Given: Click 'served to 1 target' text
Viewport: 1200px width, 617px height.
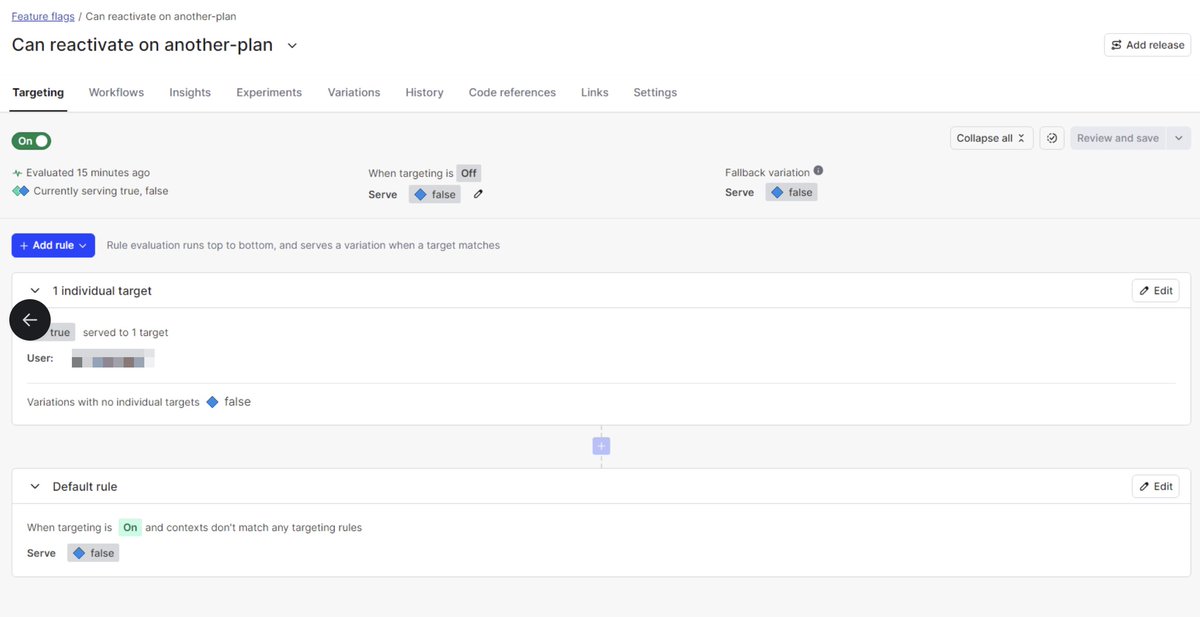Looking at the screenshot, I should click(x=126, y=333).
